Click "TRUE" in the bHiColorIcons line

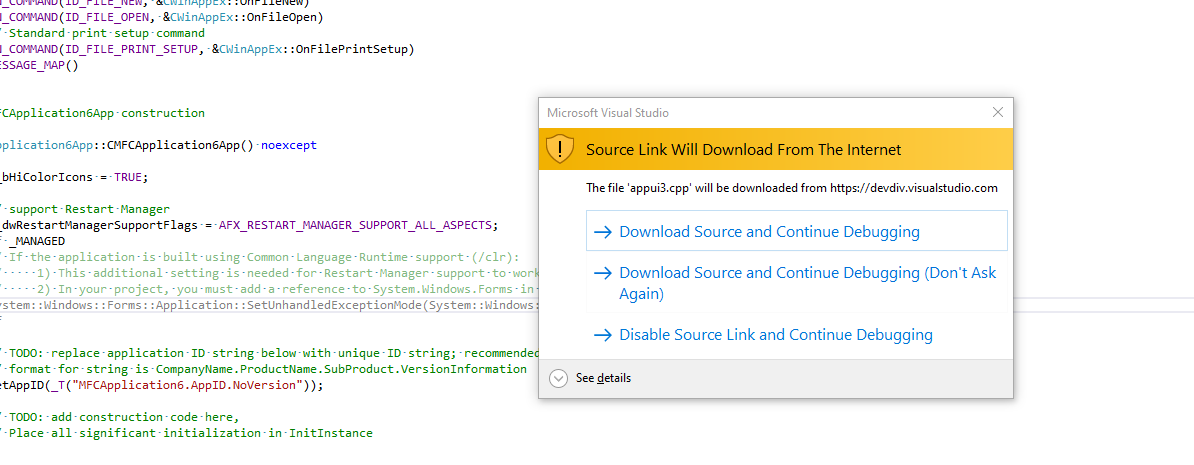coord(128,177)
